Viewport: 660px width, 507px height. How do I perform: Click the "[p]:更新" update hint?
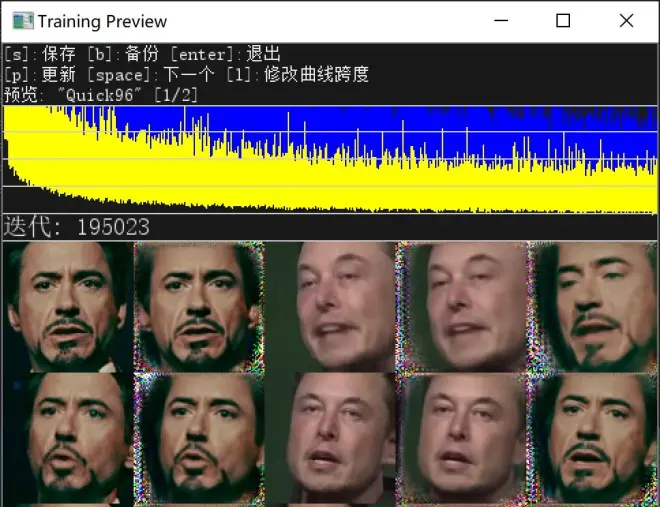click(40, 74)
